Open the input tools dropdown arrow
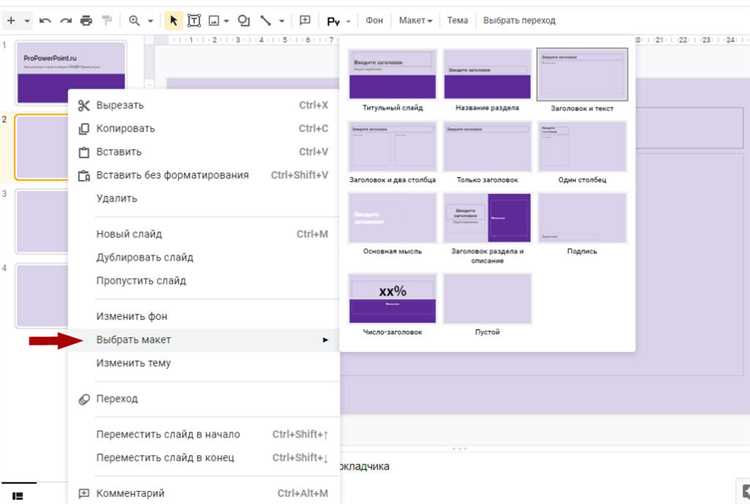Image resolution: width=750 pixels, height=504 pixels. click(x=348, y=22)
